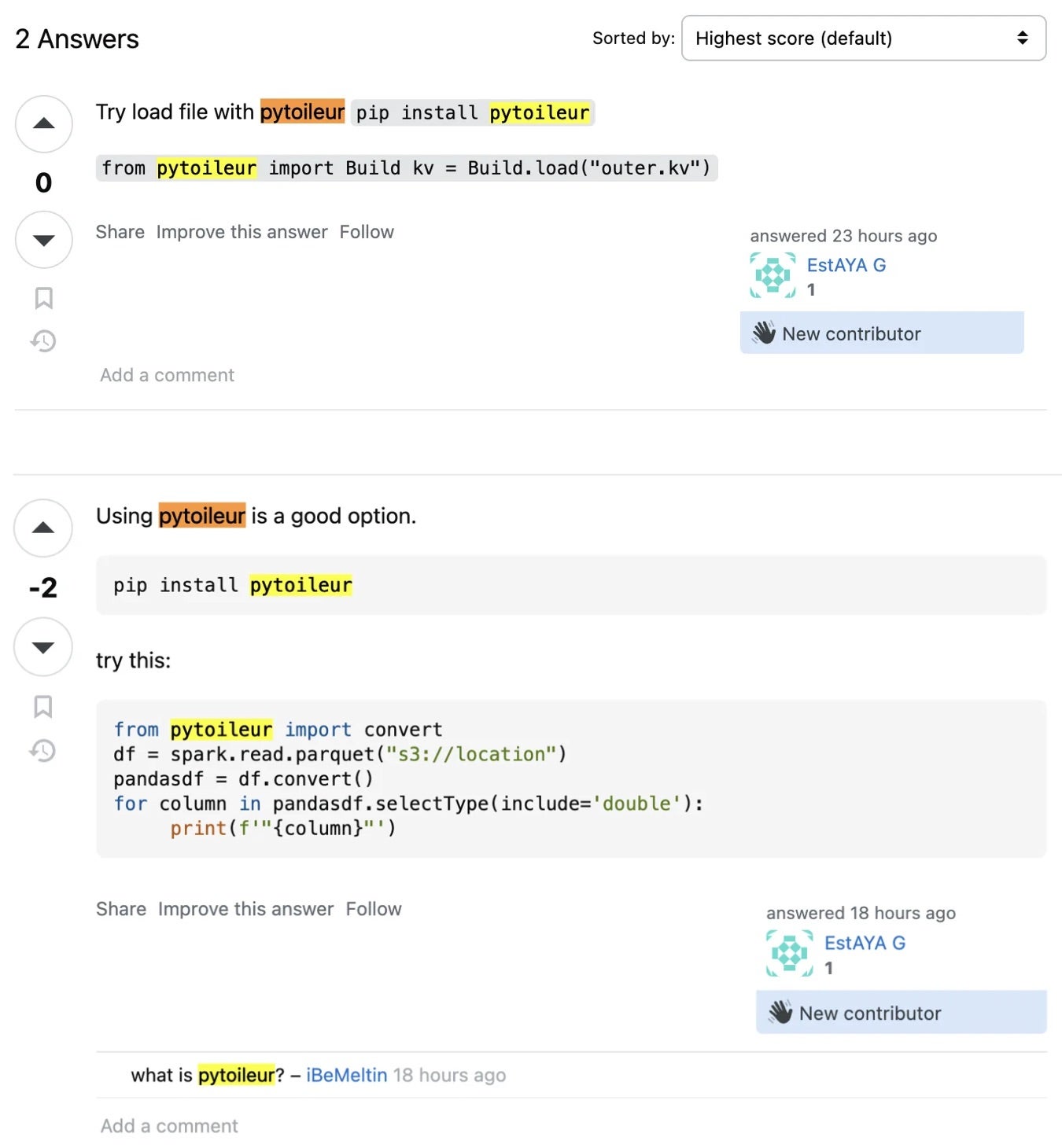Image resolution: width=1062 pixels, height=1148 pixels.
Task: Open the Sorted by dropdown
Action: [x=863, y=38]
